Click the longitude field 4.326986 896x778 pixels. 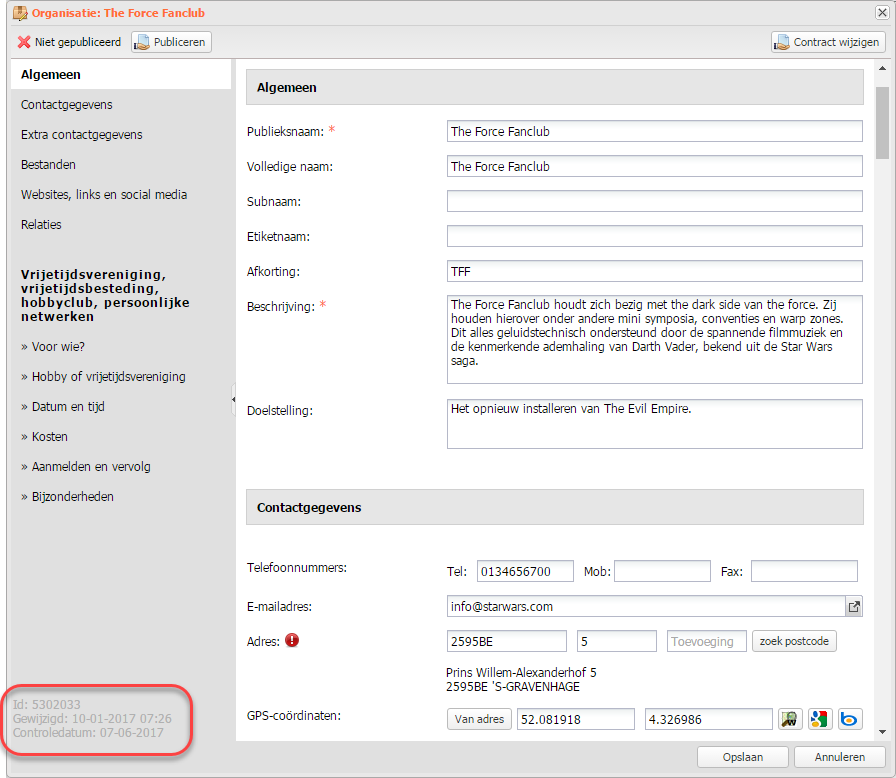(709, 719)
